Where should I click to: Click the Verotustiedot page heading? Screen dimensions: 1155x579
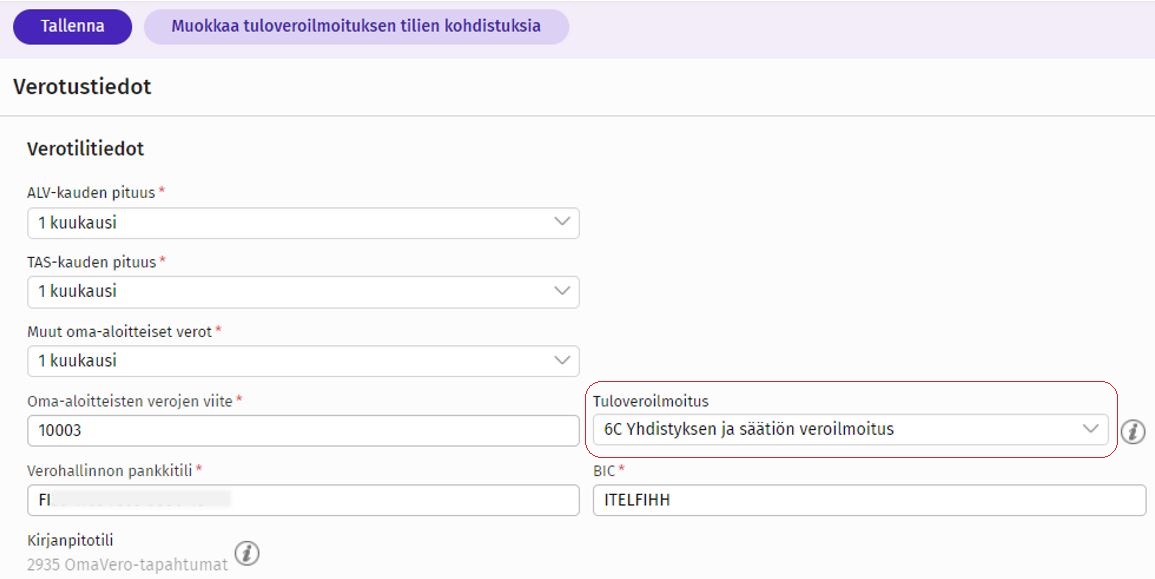(82, 87)
